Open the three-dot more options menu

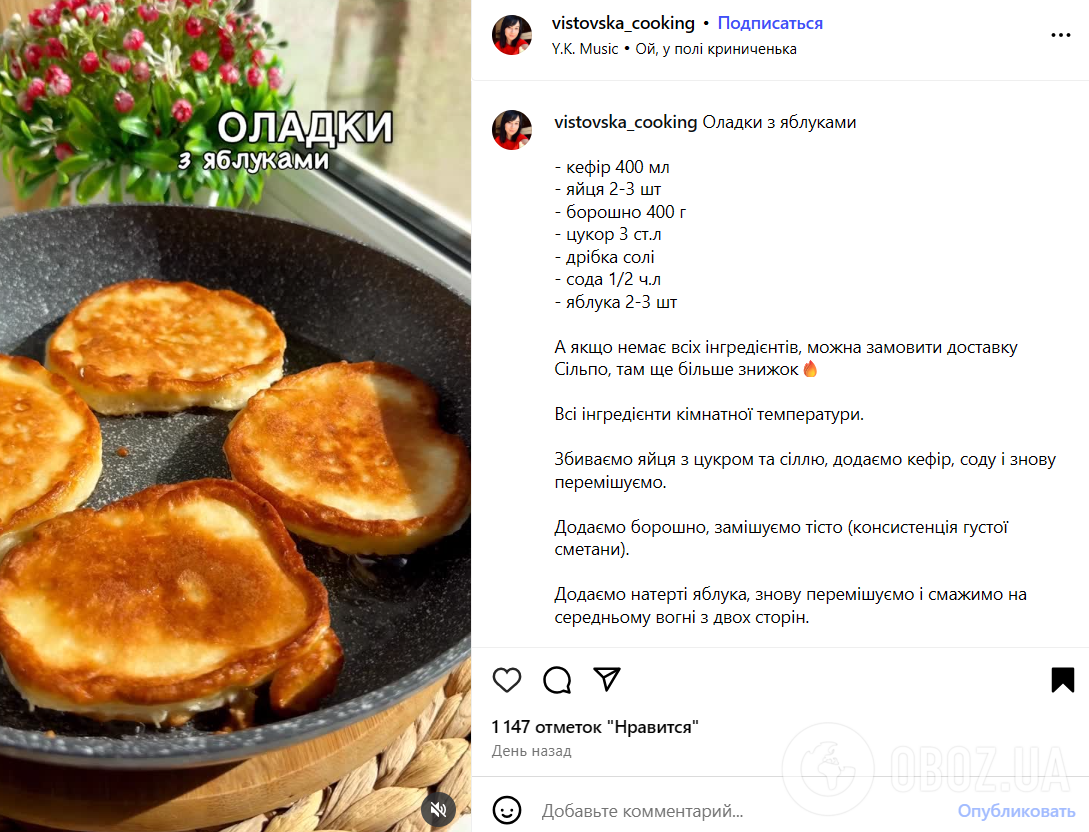point(1061,35)
